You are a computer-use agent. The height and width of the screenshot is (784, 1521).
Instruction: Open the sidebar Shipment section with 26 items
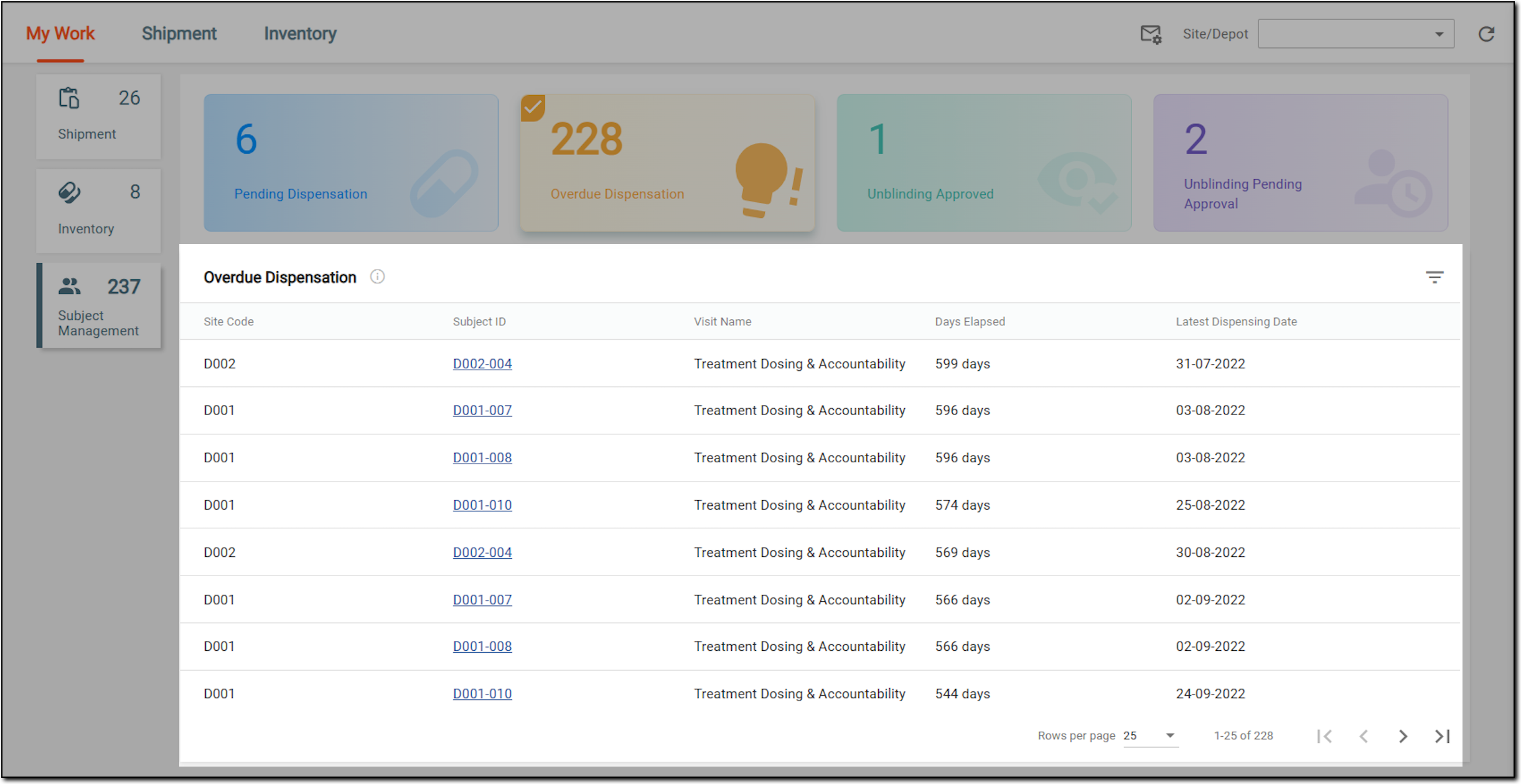click(x=98, y=116)
